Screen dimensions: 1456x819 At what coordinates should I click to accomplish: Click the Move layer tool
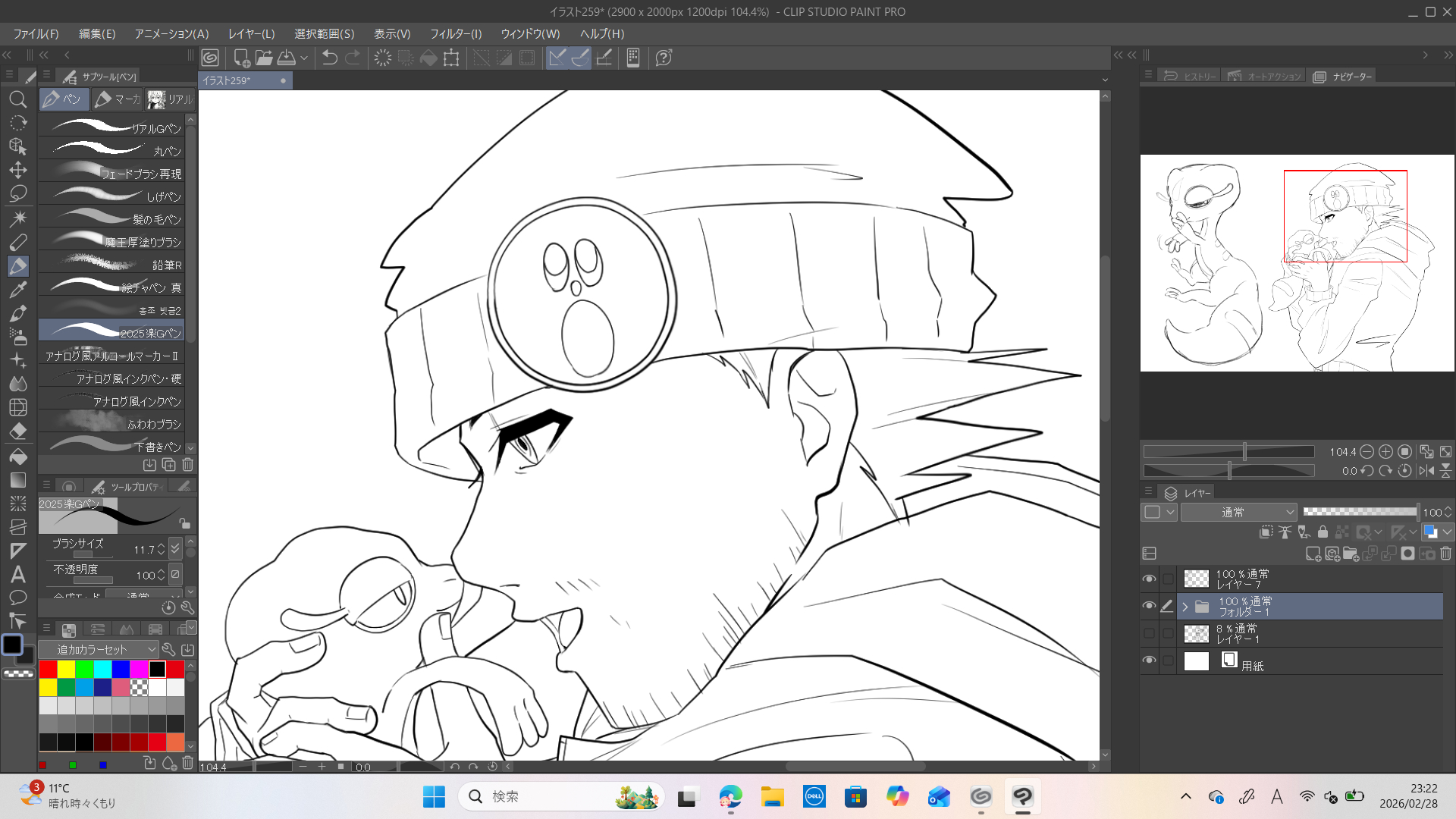(x=18, y=170)
